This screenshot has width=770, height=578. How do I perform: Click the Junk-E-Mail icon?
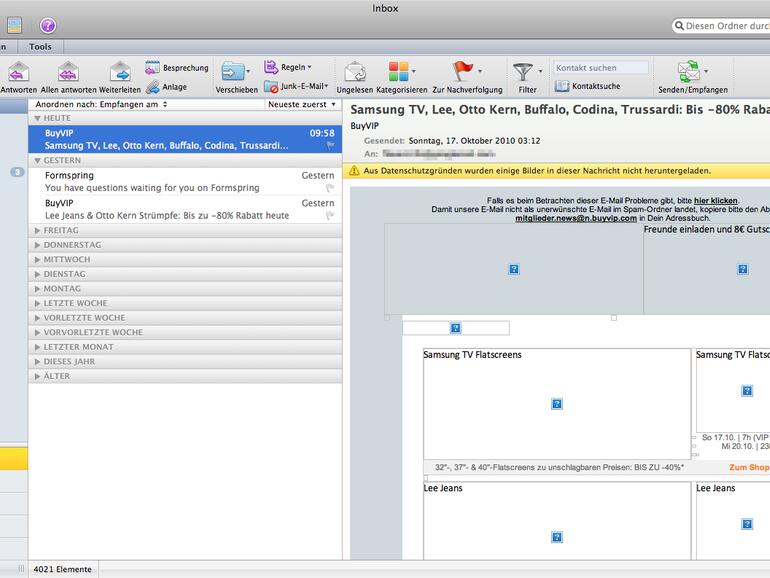click(271, 87)
